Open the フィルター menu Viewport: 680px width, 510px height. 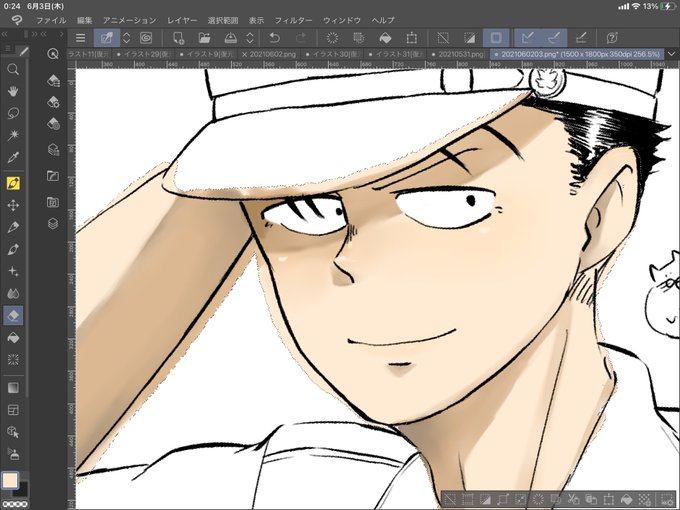[293, 20]
